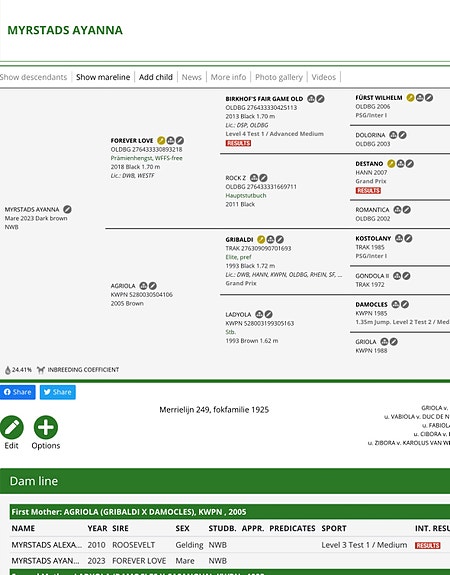The height and width of the screenshot is (575, 450).
Task: Open RESULTS badge in MYRSTADS ALEXA row
Action: click(428, 545)
